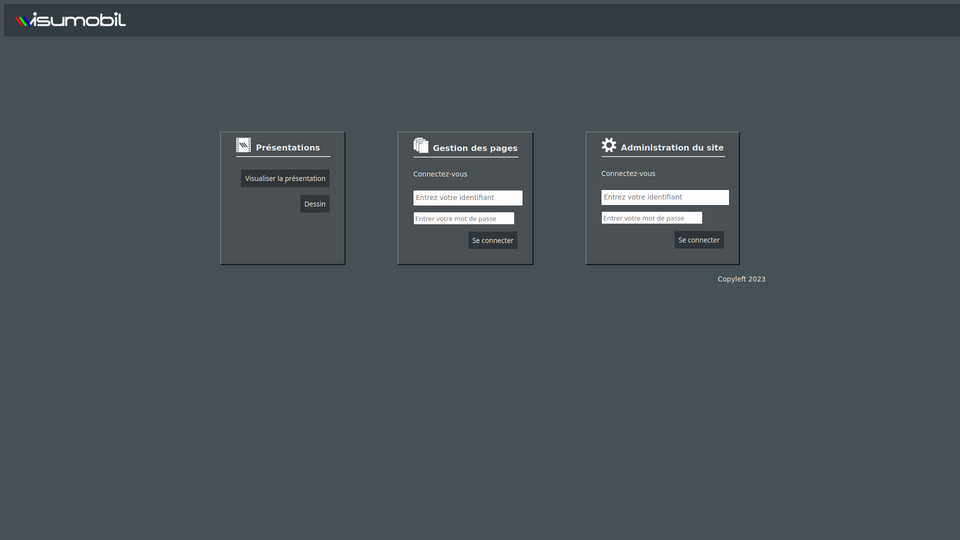Viewport: 960px width, 540px height.
Task: Focus the identifiant field in Gestion des pages
Action: pos(467,198)
